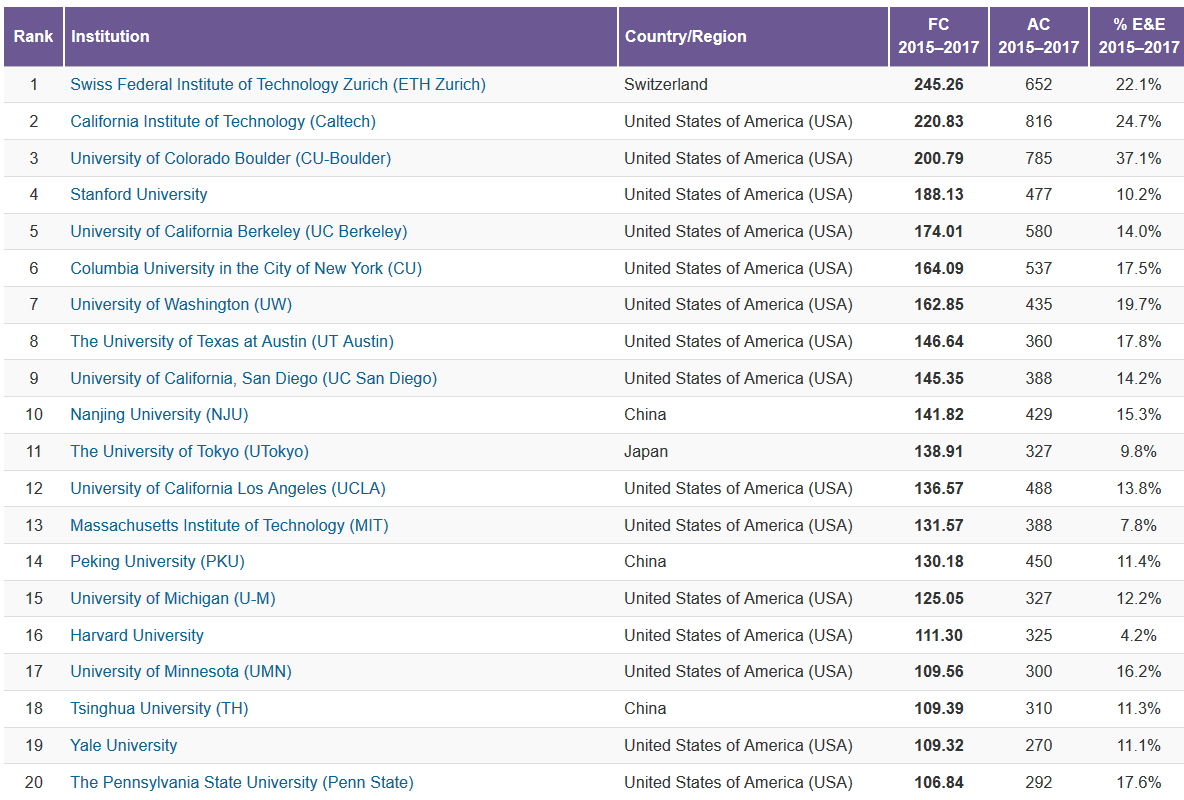This screenshot has height=800, width=1184.
Task: Open the Columbia University link
Action: (x=246, y=269)
